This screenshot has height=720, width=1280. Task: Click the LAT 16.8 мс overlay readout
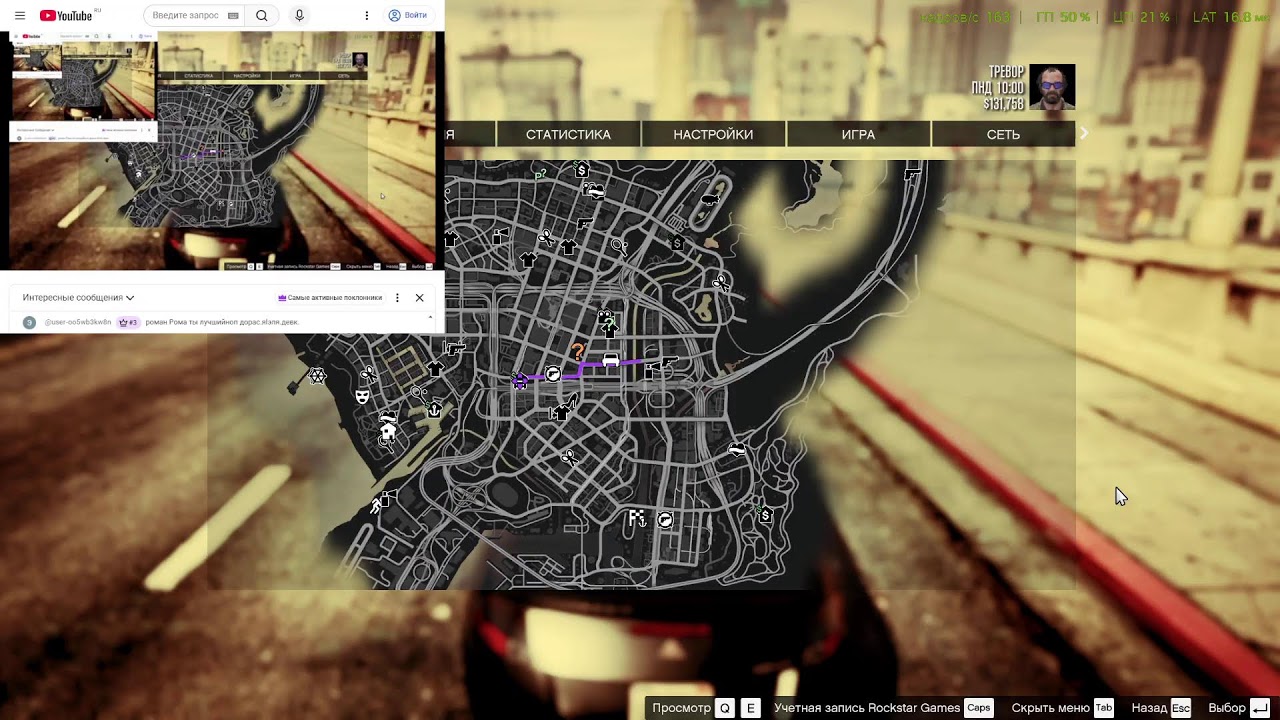click(1231, 17)
